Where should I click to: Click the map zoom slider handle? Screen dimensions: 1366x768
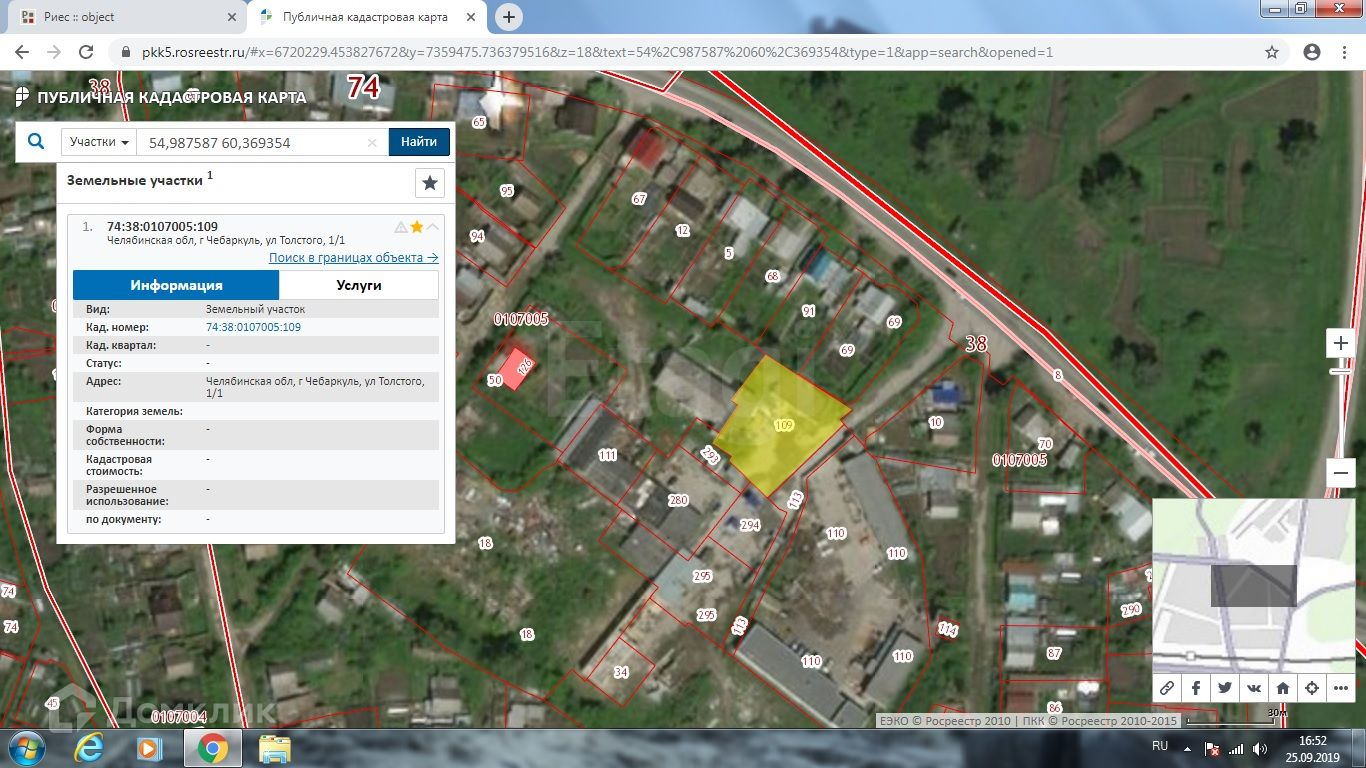pos(1341,371)
